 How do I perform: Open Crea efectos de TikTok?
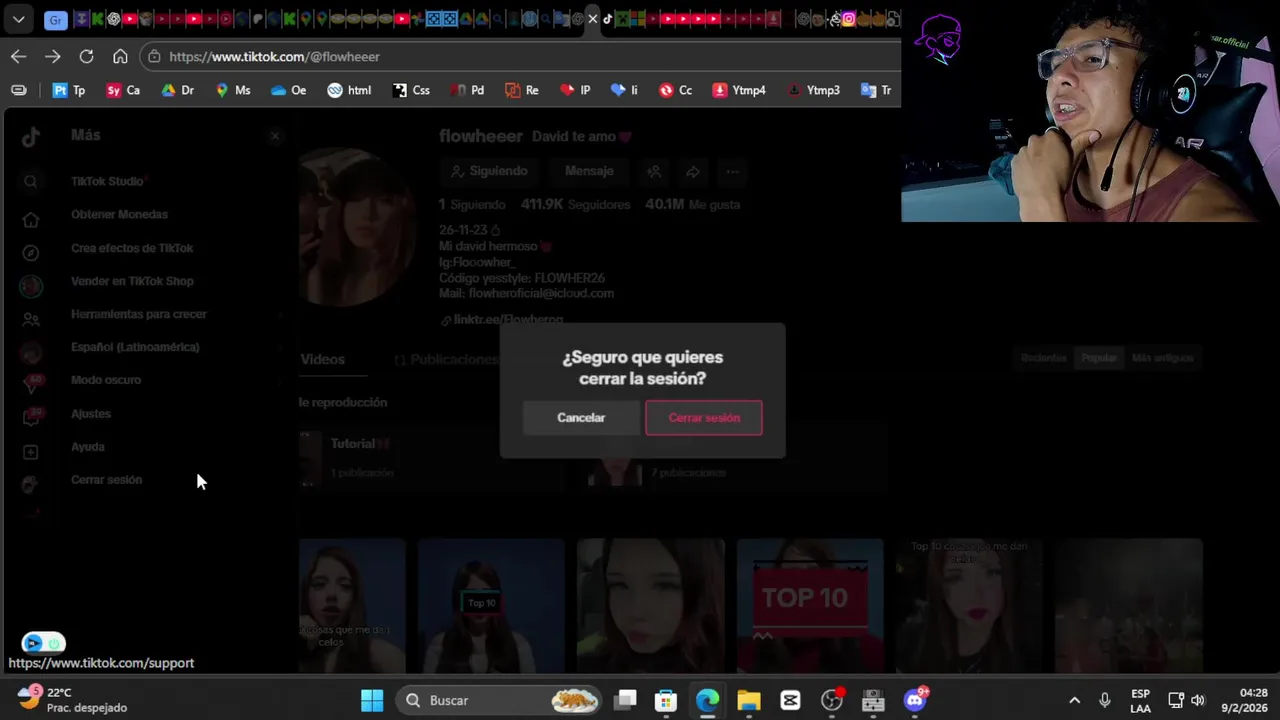click(132, 248)
